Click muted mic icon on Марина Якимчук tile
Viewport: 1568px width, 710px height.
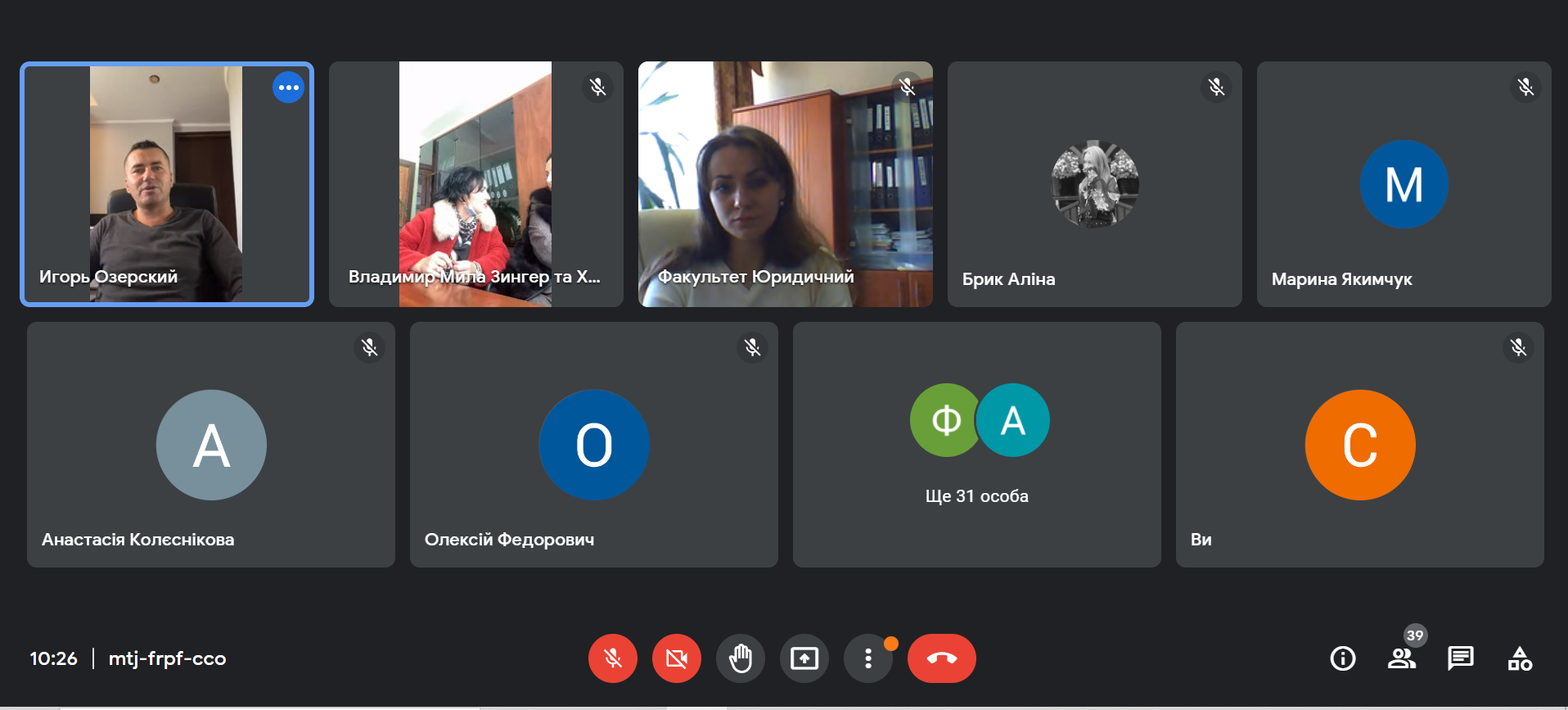[x=1525, y=87]
